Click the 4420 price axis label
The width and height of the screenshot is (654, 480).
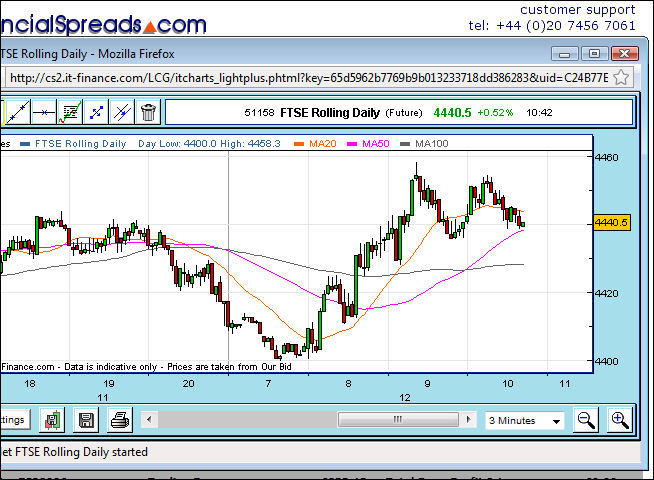point(606,294)
